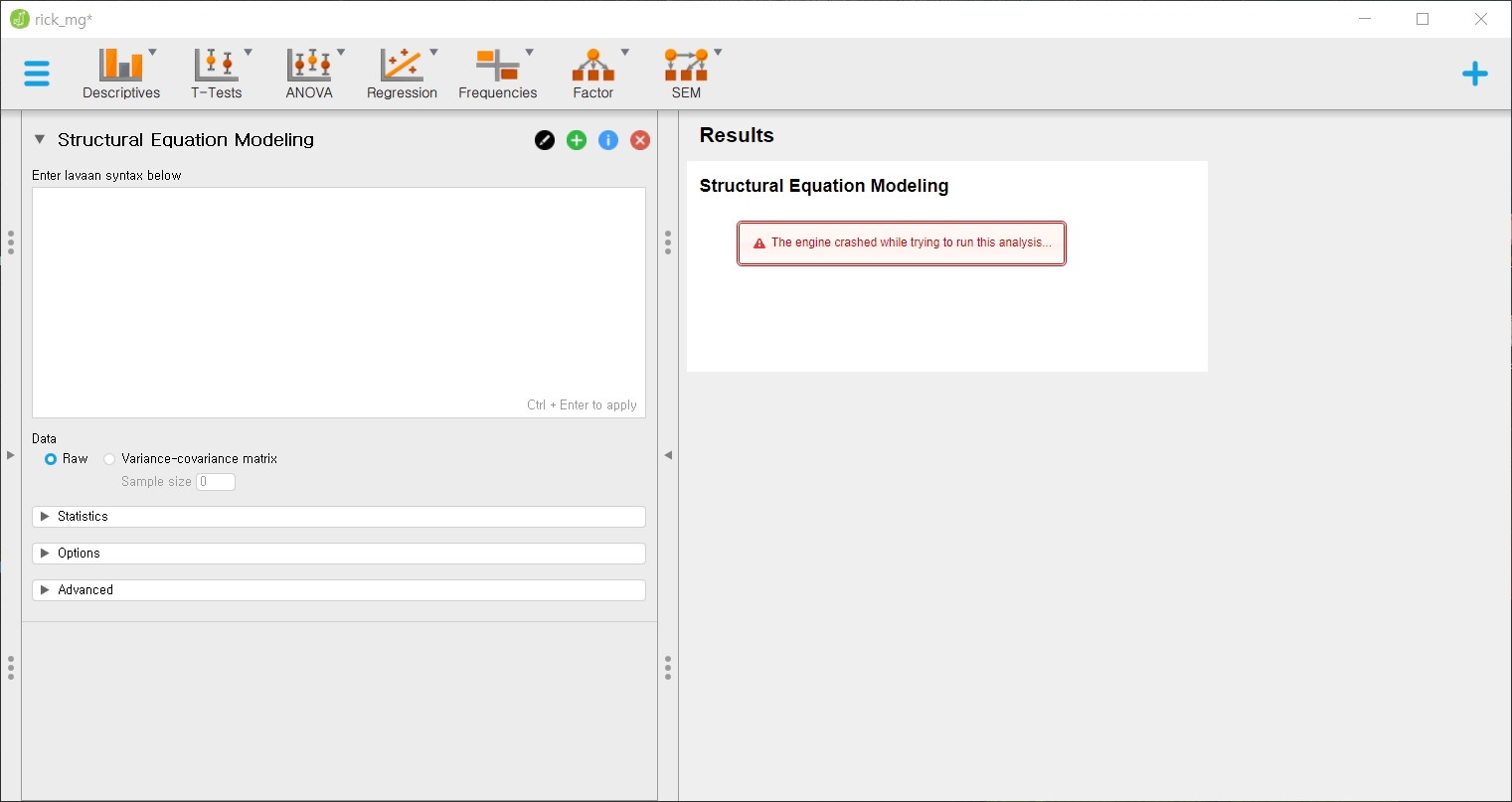Open the Regression module dropdown arrow

click(x=435, y=52)
